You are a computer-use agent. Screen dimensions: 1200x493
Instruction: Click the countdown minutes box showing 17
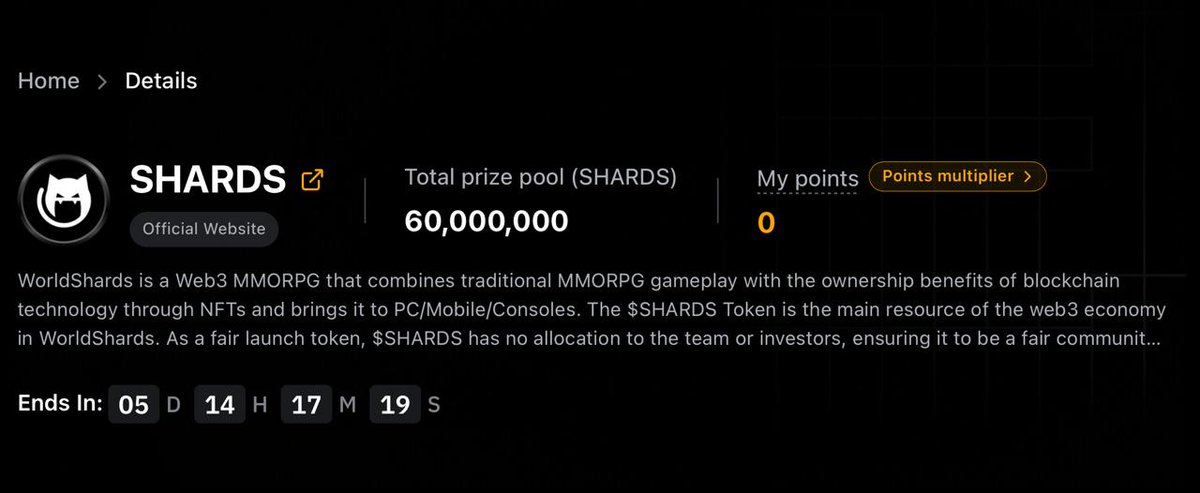point(307,405)
